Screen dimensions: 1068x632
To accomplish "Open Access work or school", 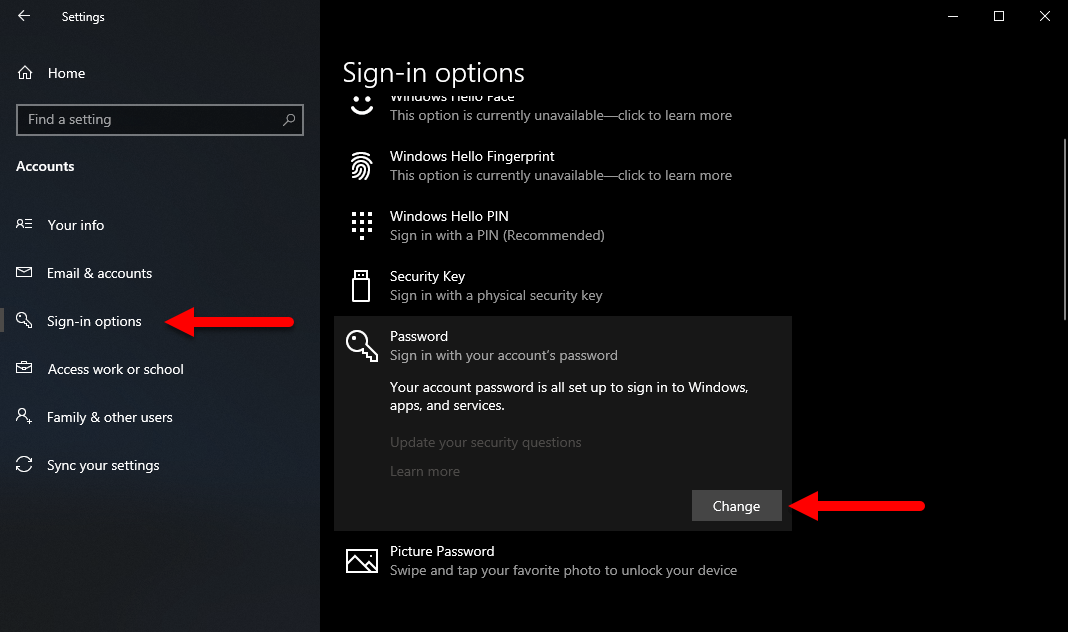I will (x=116, y=369).
